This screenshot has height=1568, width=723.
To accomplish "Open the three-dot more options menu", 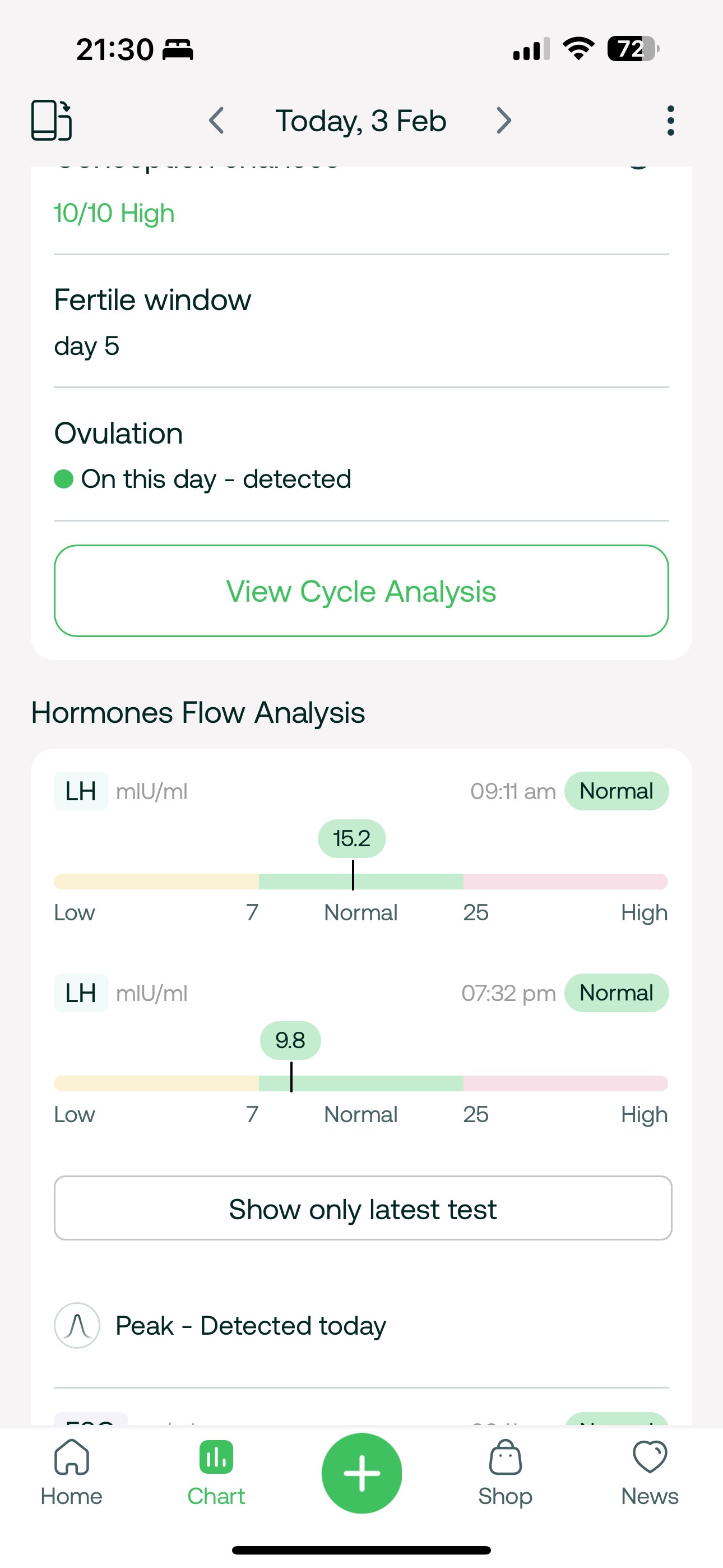I will coord(670,121).
